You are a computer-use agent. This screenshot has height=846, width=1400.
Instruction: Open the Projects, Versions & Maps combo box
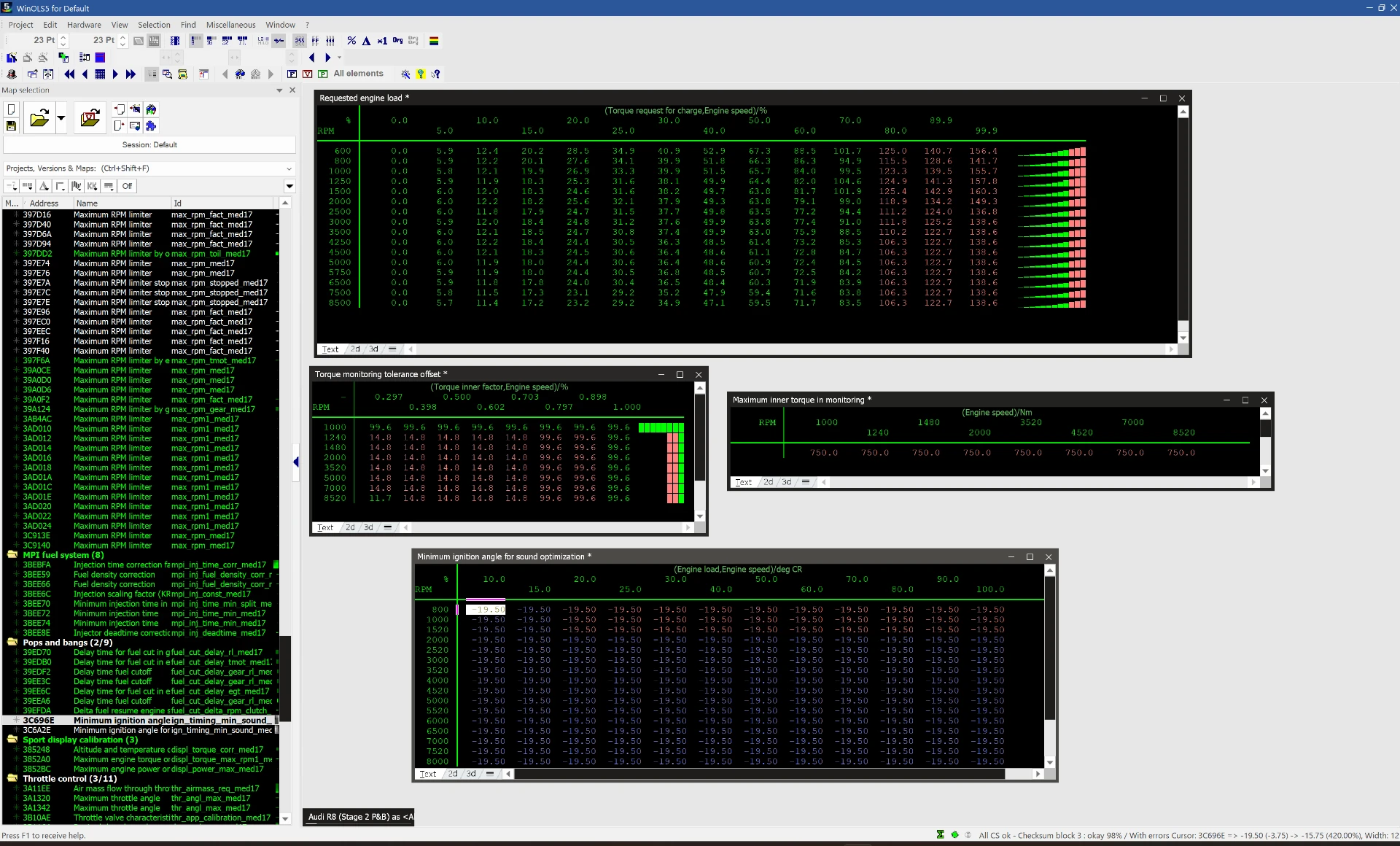tap(149, 168)
